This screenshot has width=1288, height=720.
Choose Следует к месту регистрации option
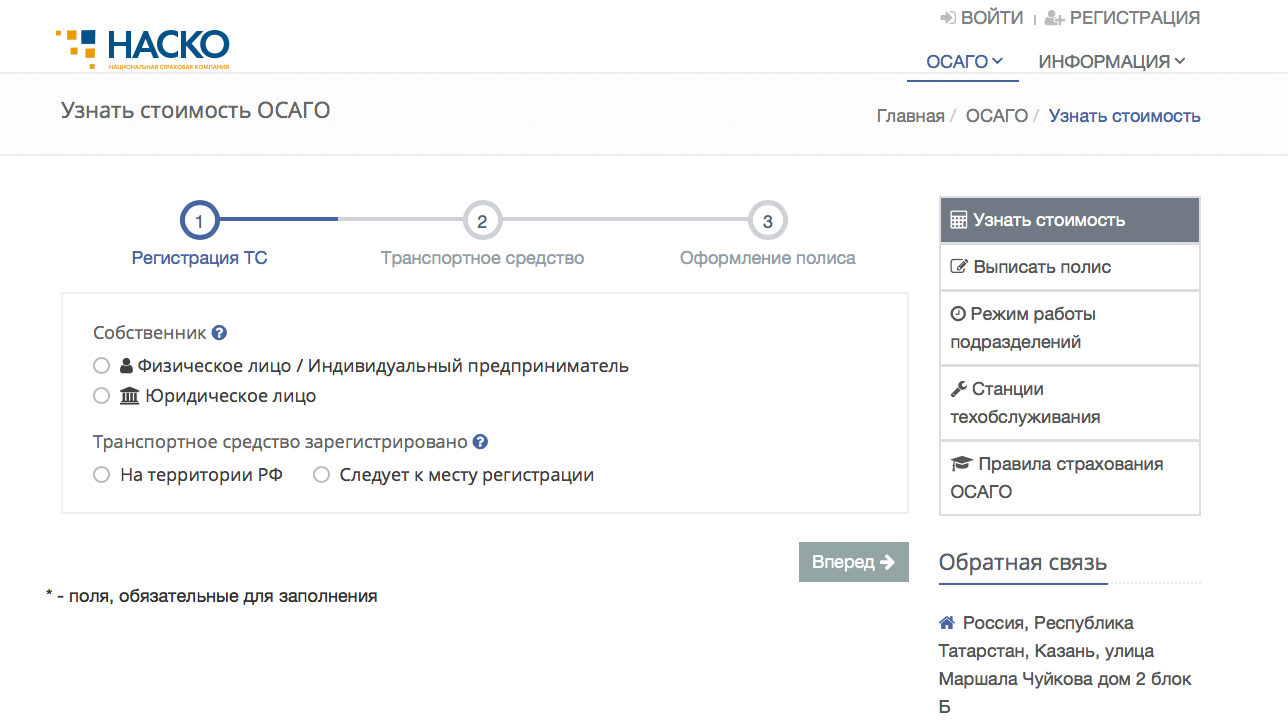[x=321, y=475]
